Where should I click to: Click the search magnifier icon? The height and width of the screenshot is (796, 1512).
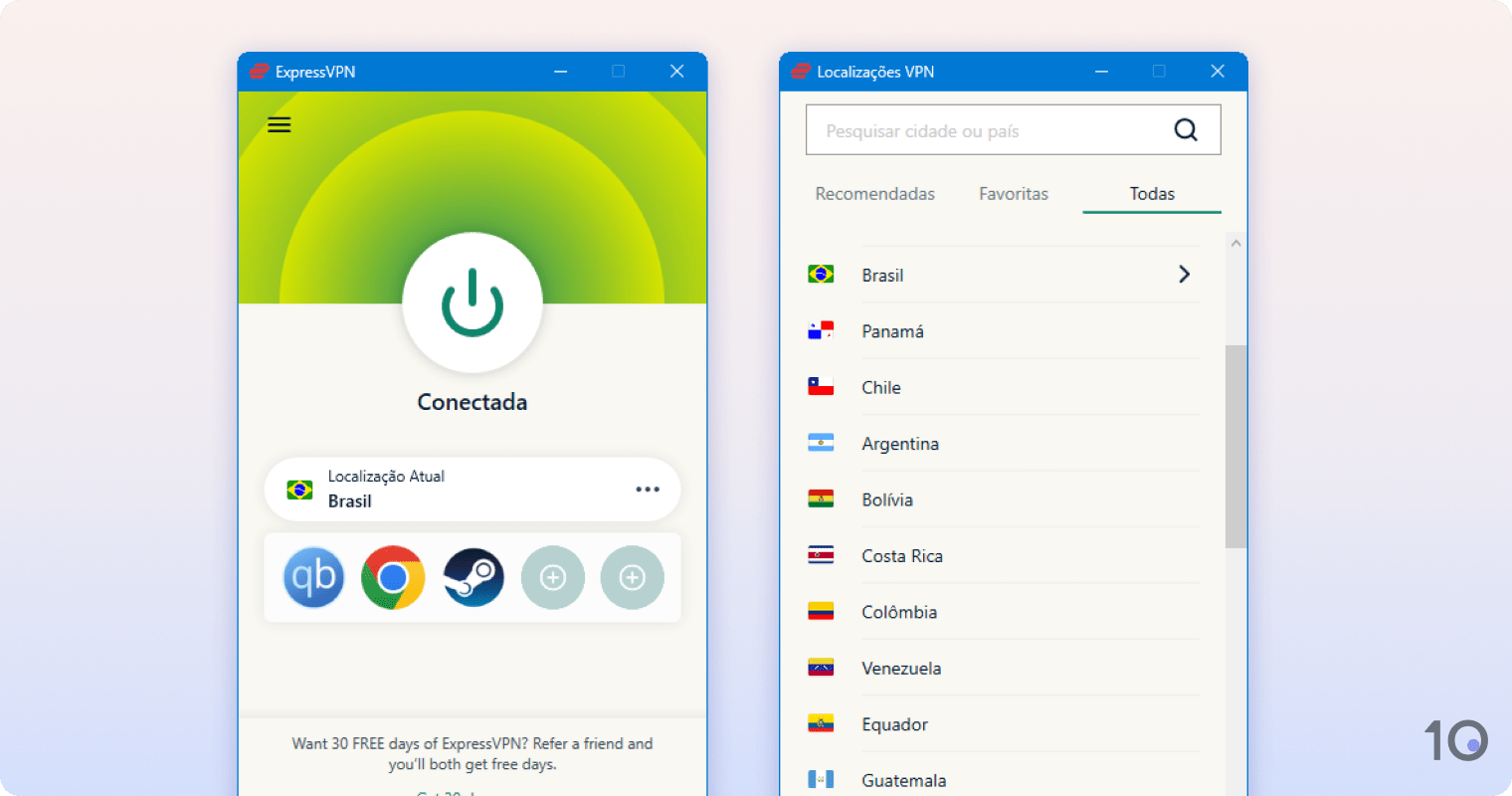pyautogui.click(x=1185, y=129)
